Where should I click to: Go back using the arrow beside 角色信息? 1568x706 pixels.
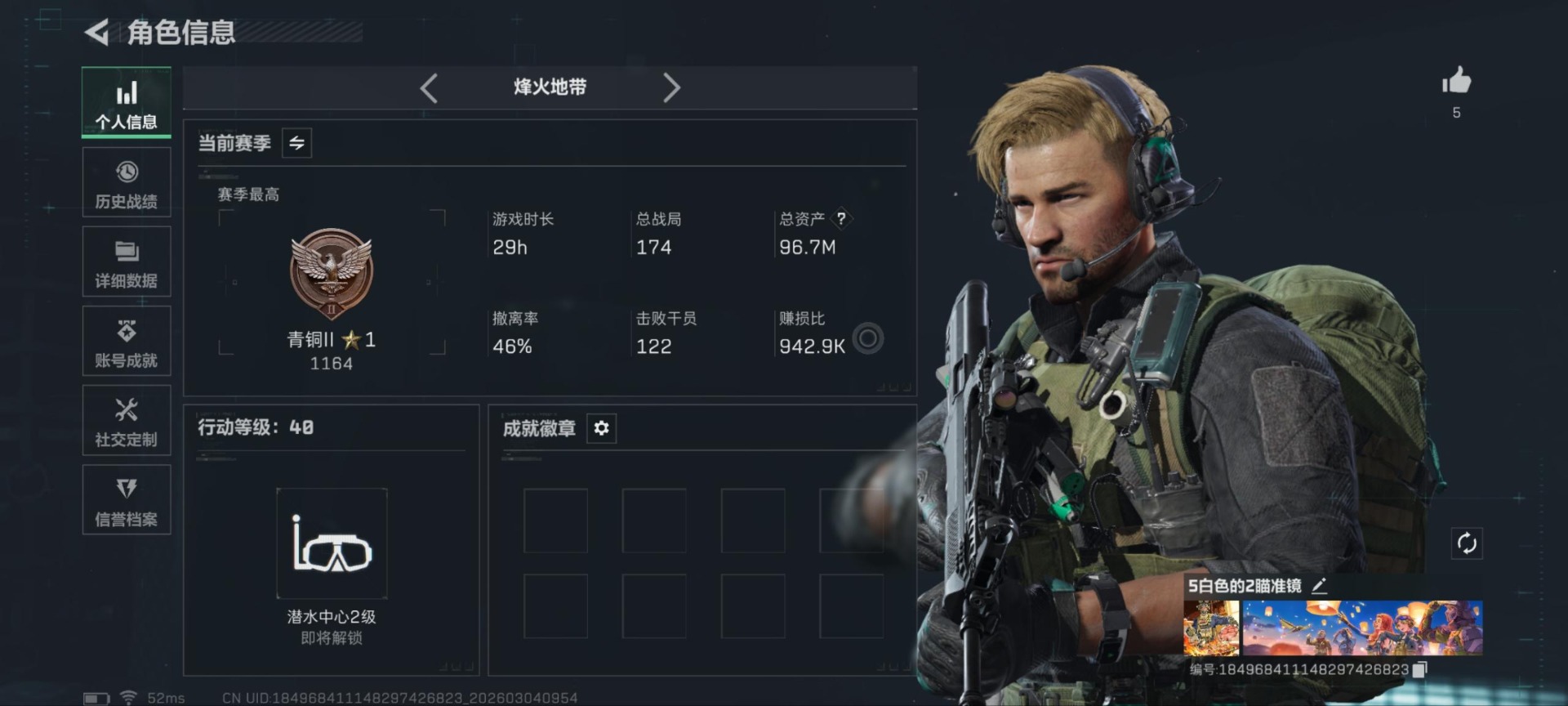point(97,33)
